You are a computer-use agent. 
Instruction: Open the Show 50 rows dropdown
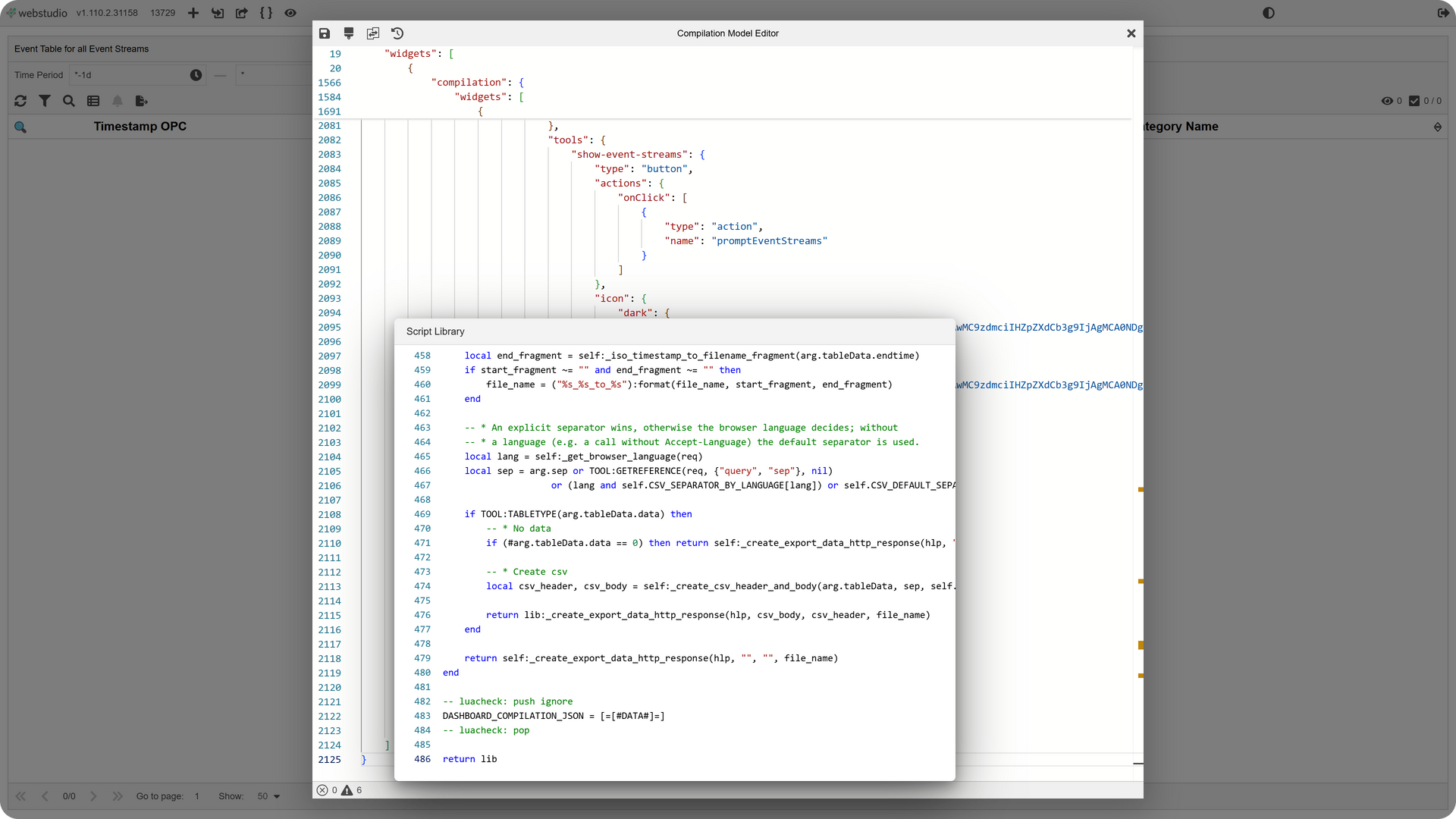pos(268,796)
